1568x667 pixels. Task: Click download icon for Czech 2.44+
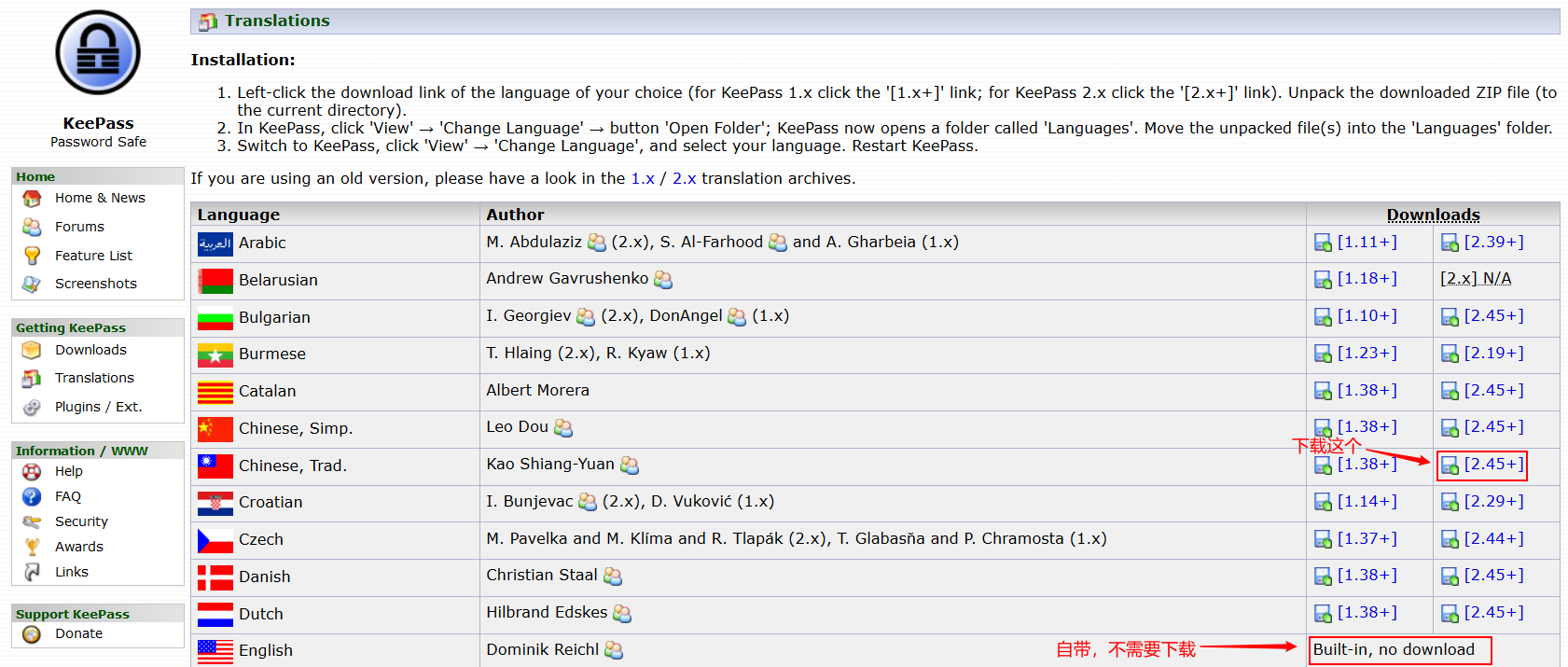1450,539
